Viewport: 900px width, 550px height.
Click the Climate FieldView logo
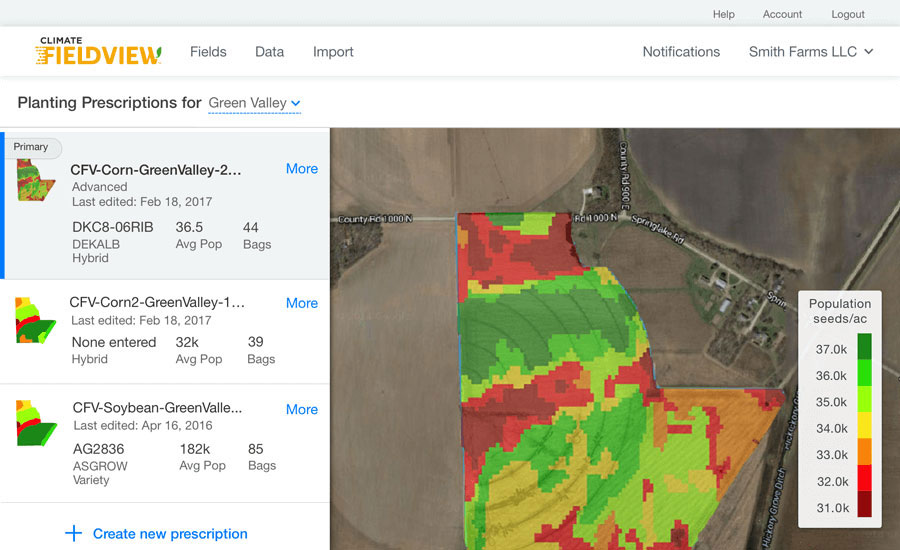click(x=97, y=51)
